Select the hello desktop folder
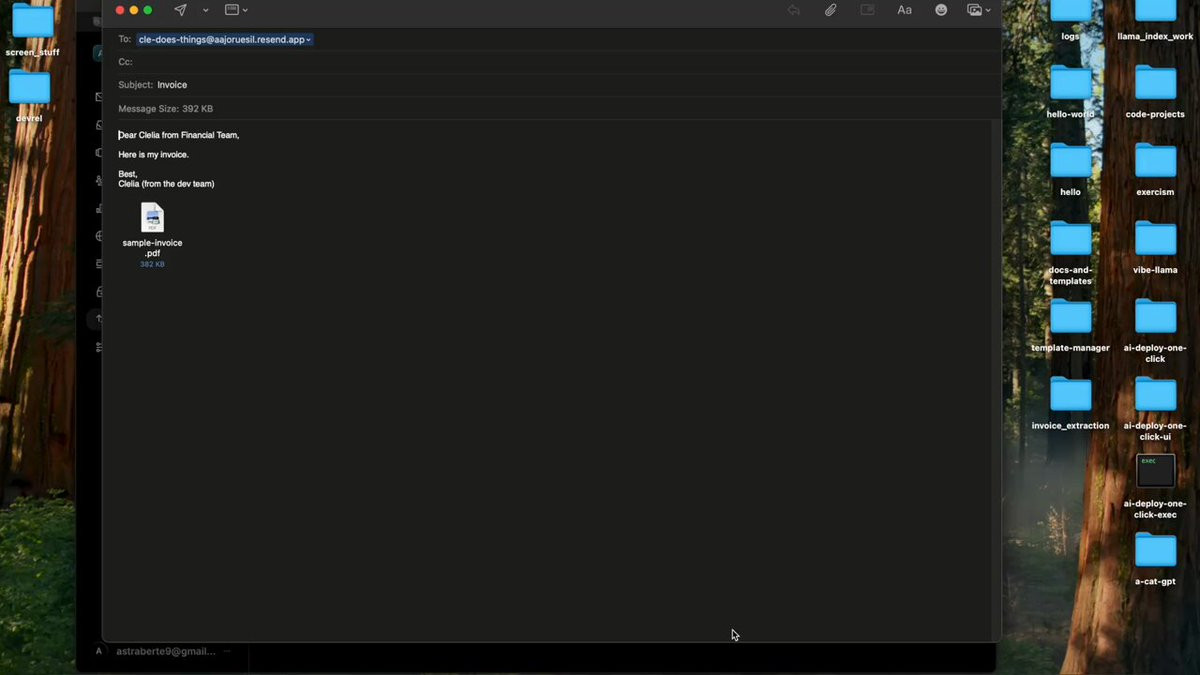Screen dimensions: 1200x675 coord(1070,160)
